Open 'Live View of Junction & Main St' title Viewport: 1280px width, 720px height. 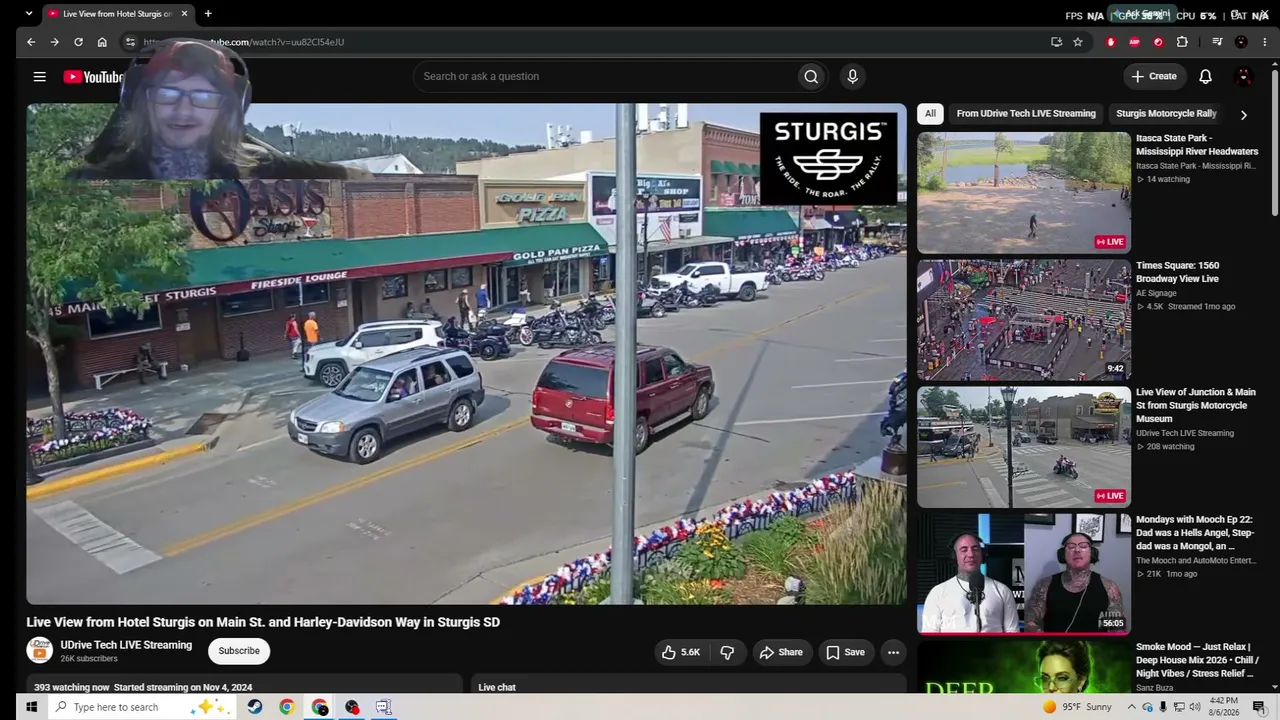tap(1196, 405)
